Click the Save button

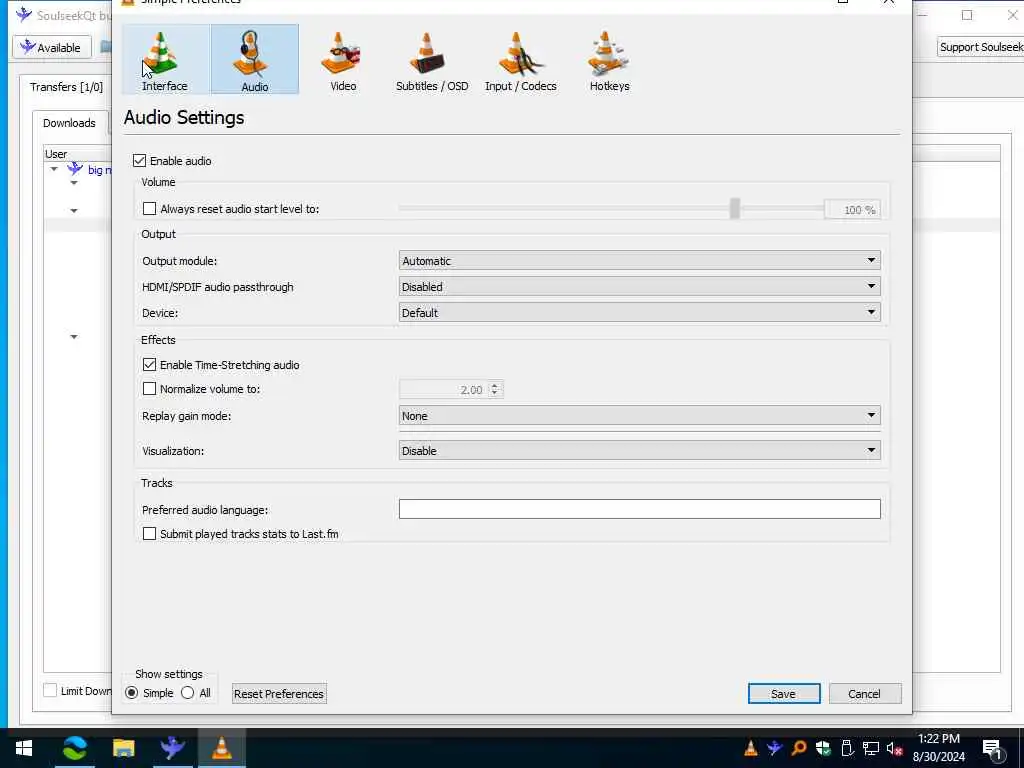click(784, 694)
